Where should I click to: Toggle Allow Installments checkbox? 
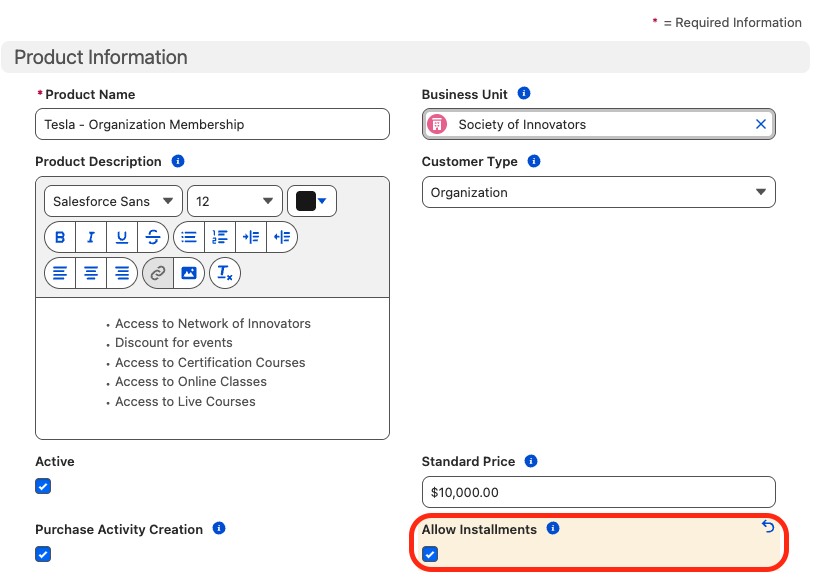[430, 554]
